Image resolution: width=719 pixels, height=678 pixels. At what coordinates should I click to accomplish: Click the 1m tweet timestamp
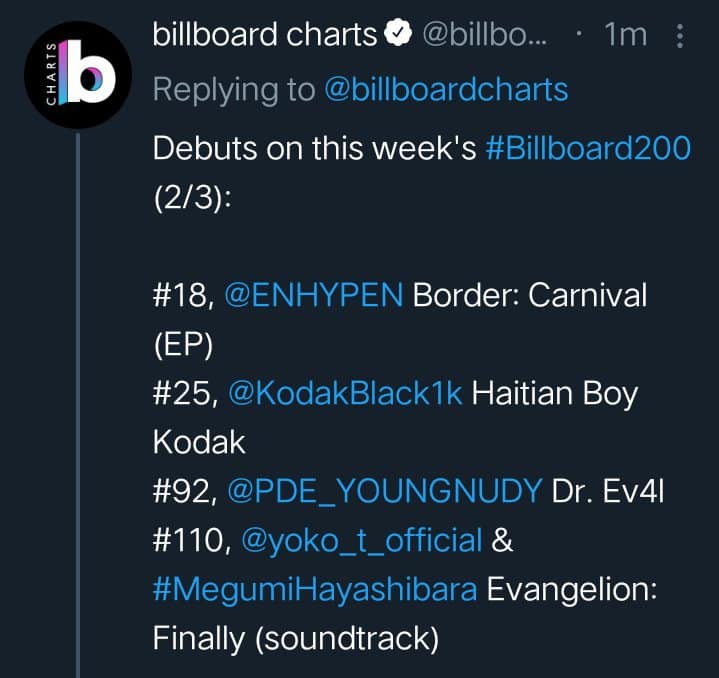tap(626, 36)
